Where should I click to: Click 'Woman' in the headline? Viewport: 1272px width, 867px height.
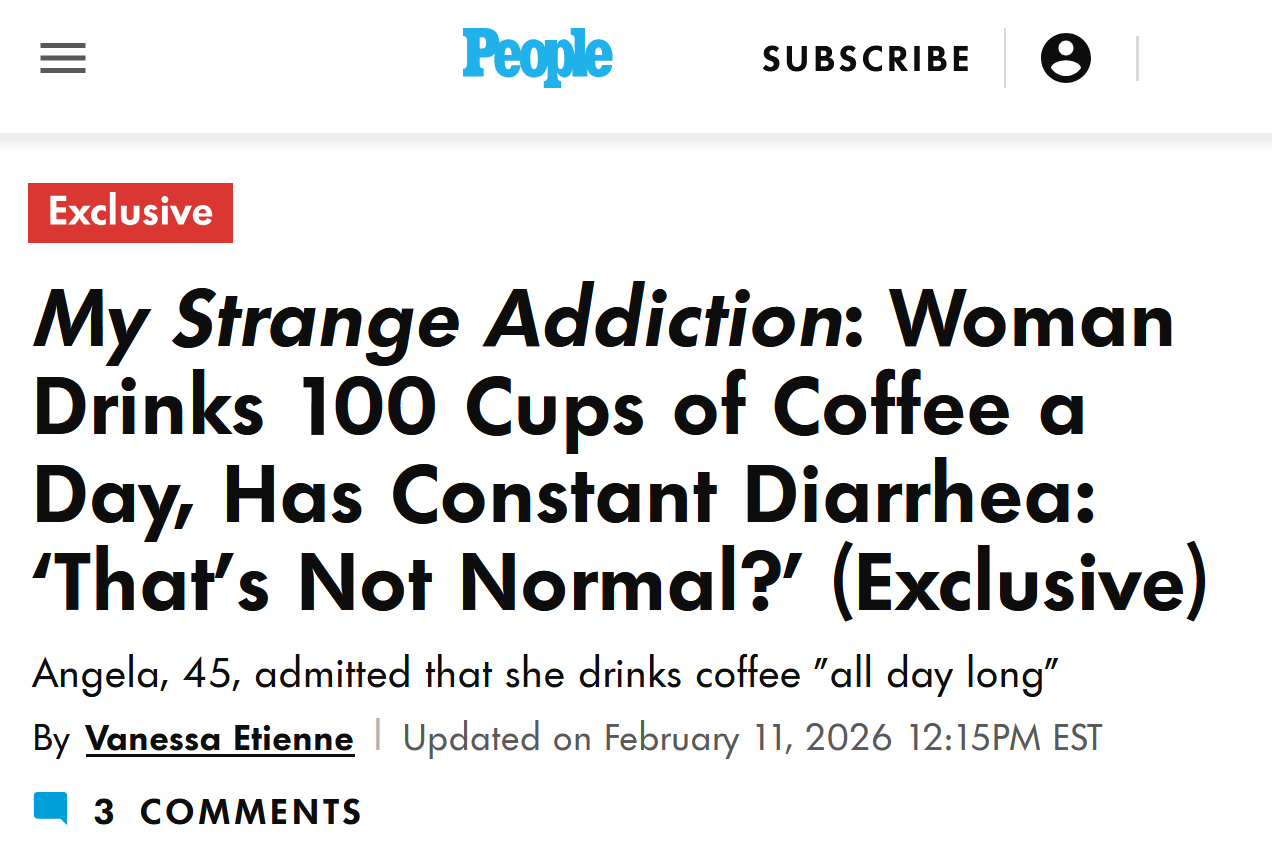pyautogui.click(x=1032, y=320)
